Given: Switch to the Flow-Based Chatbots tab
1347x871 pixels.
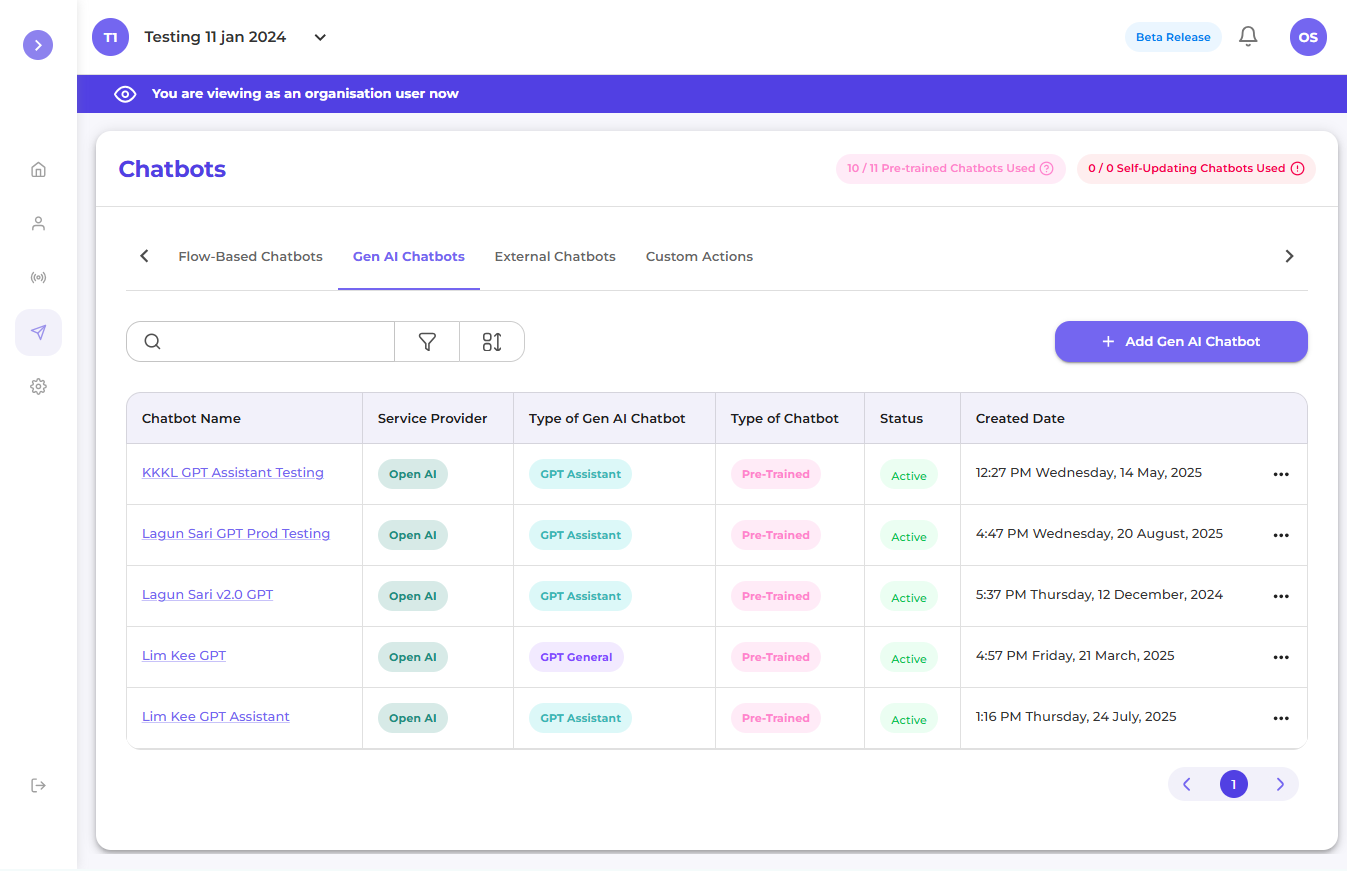Looking at the screenshot, I should click(250, 257).
